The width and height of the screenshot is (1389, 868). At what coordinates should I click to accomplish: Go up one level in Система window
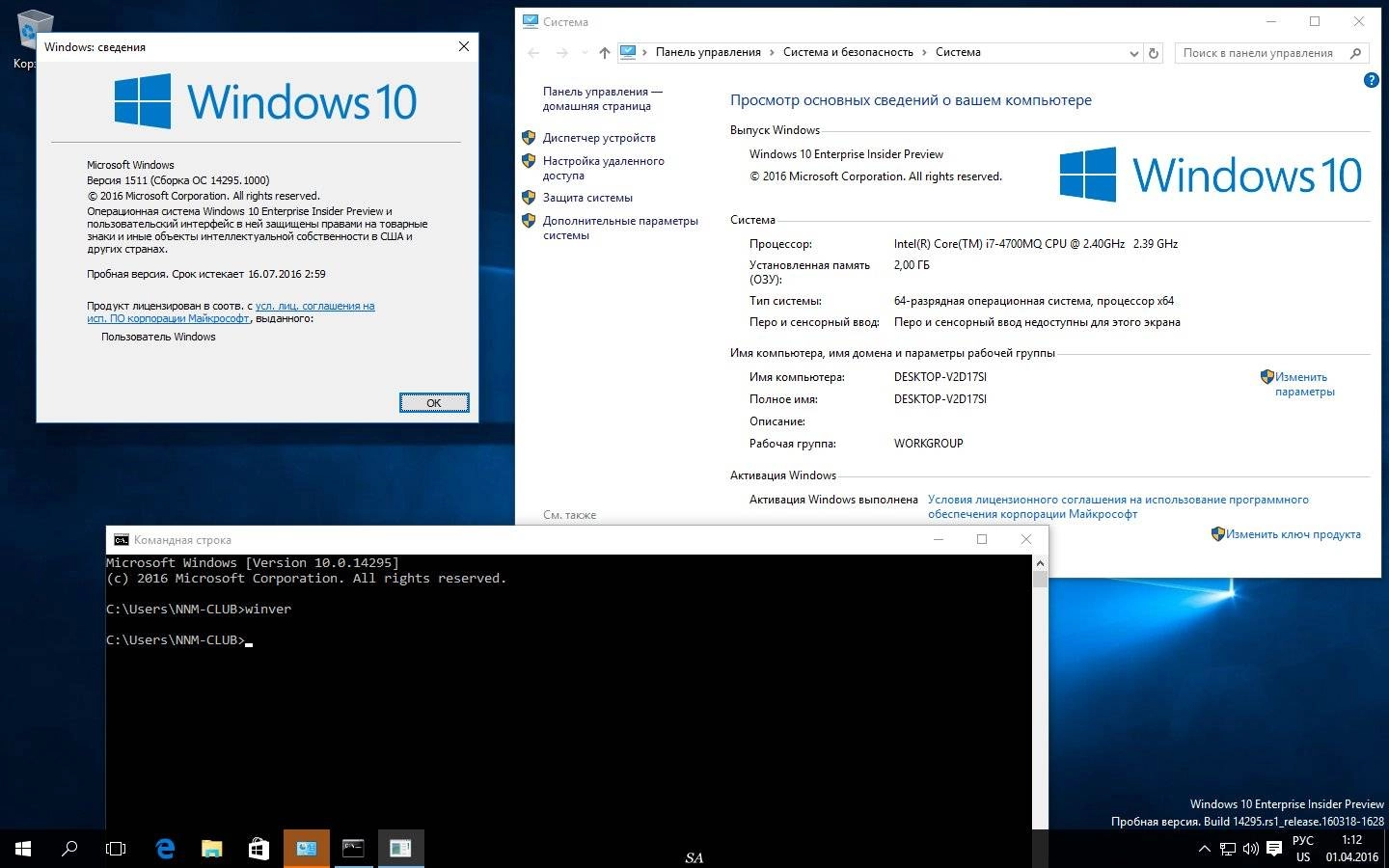click(x=605, y=53)
